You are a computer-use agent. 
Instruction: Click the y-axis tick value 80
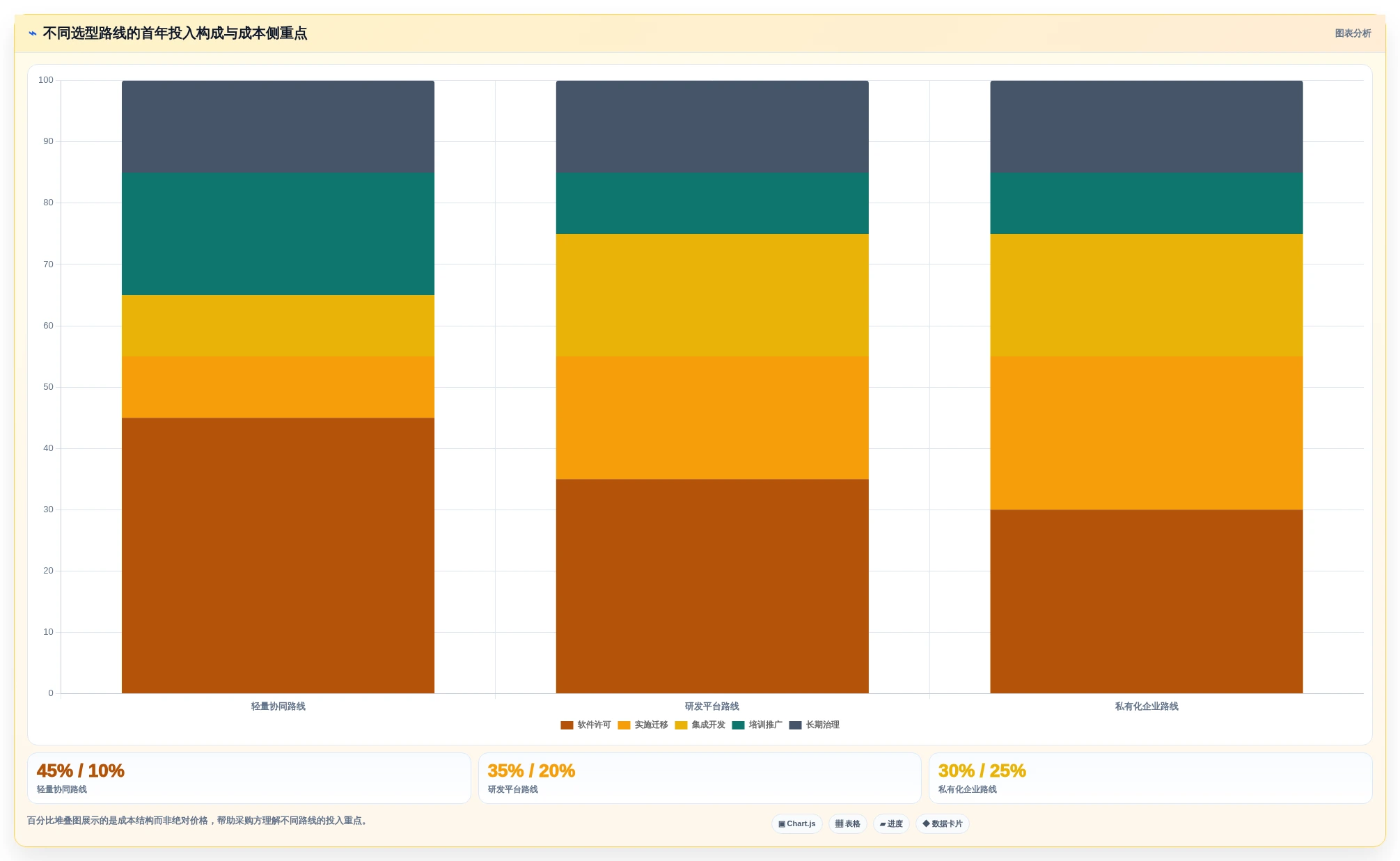click(48, 203)
